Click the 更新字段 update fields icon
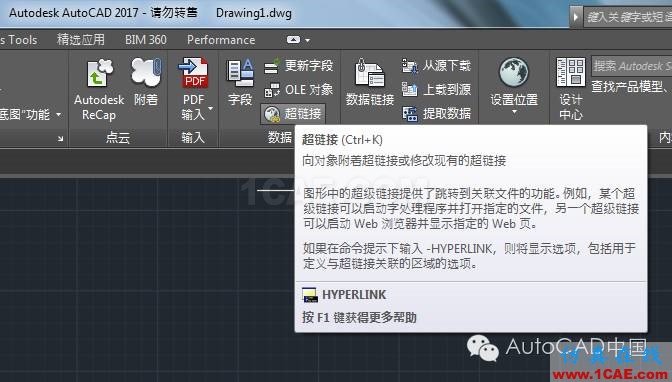672x382 pixels. (x=298, y=66)
